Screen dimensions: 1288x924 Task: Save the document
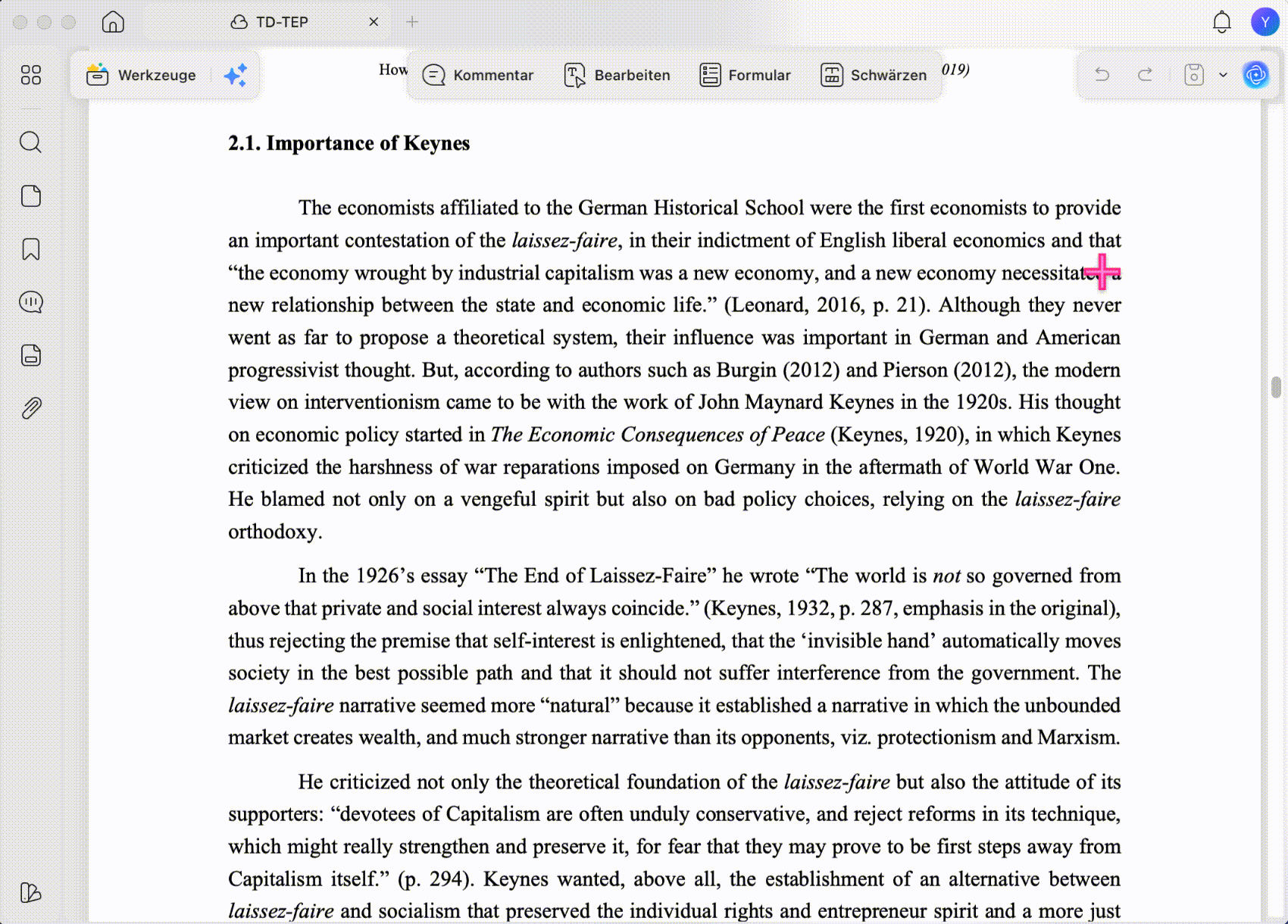(1194, 74)
